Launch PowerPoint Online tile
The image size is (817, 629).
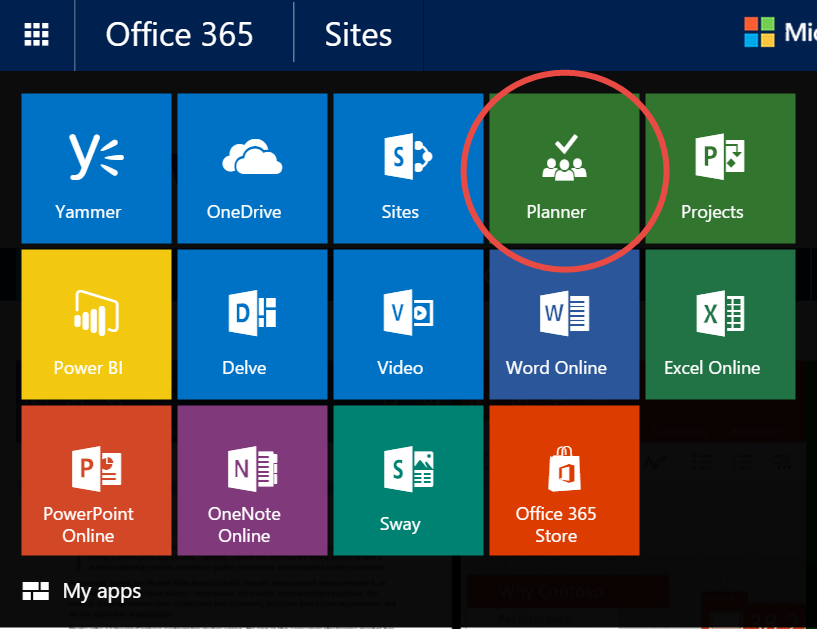(x=96, y=480)
